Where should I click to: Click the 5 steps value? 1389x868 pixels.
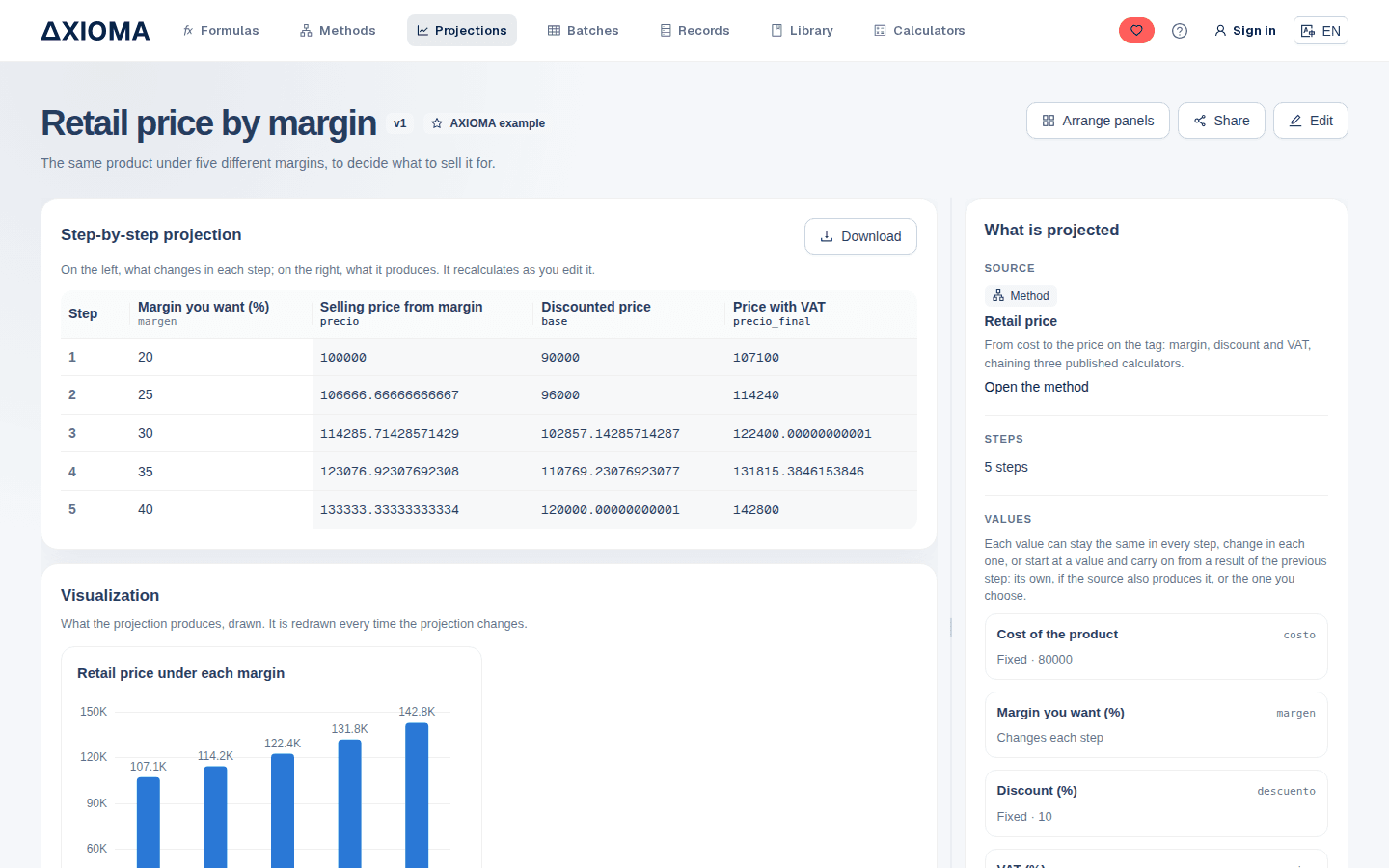click(1006, 467)
